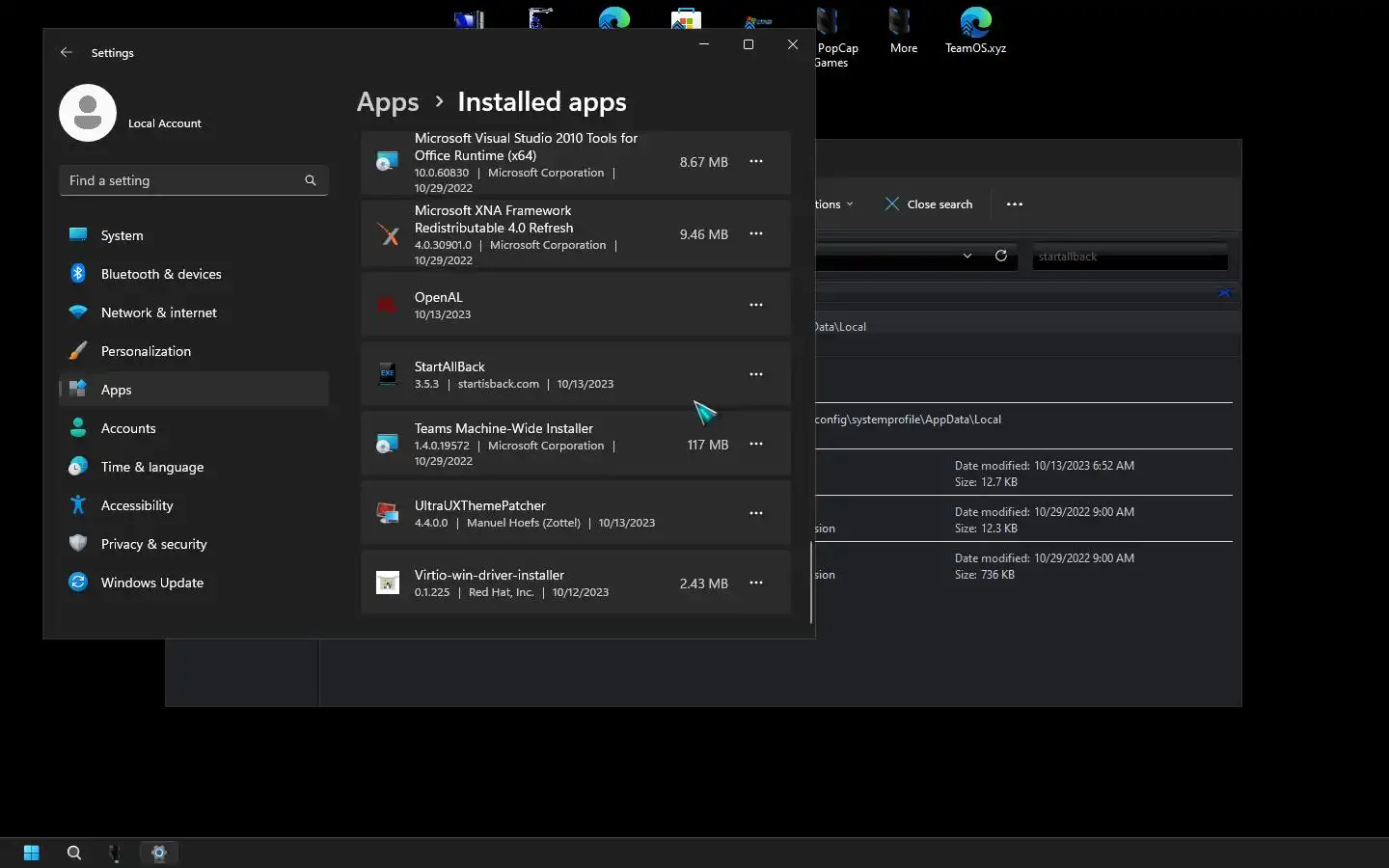1389x868 pixels.
Task: Open the More desktop folder
Action: tap(904, 31)
